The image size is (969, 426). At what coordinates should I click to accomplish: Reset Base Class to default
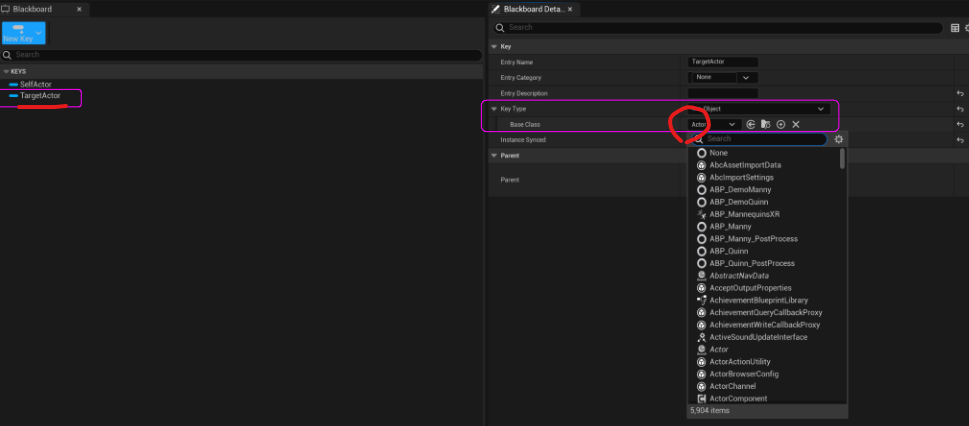click(960, 124)
